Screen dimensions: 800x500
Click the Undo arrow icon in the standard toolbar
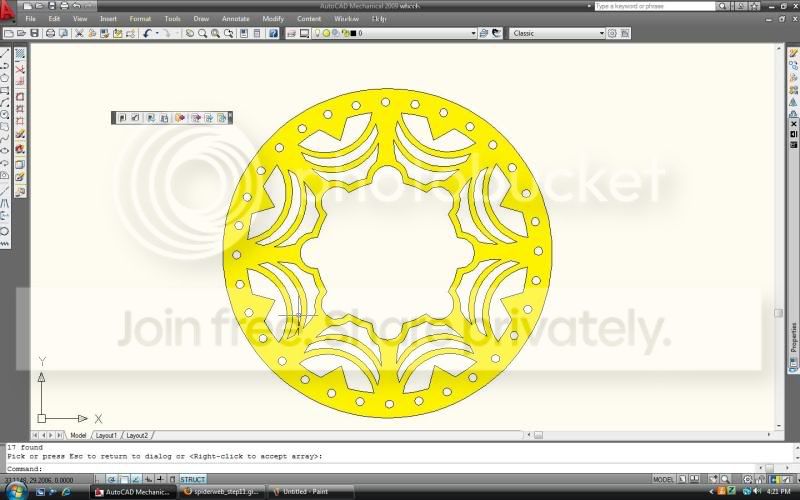pyautogui.click(x=147, y=33)
